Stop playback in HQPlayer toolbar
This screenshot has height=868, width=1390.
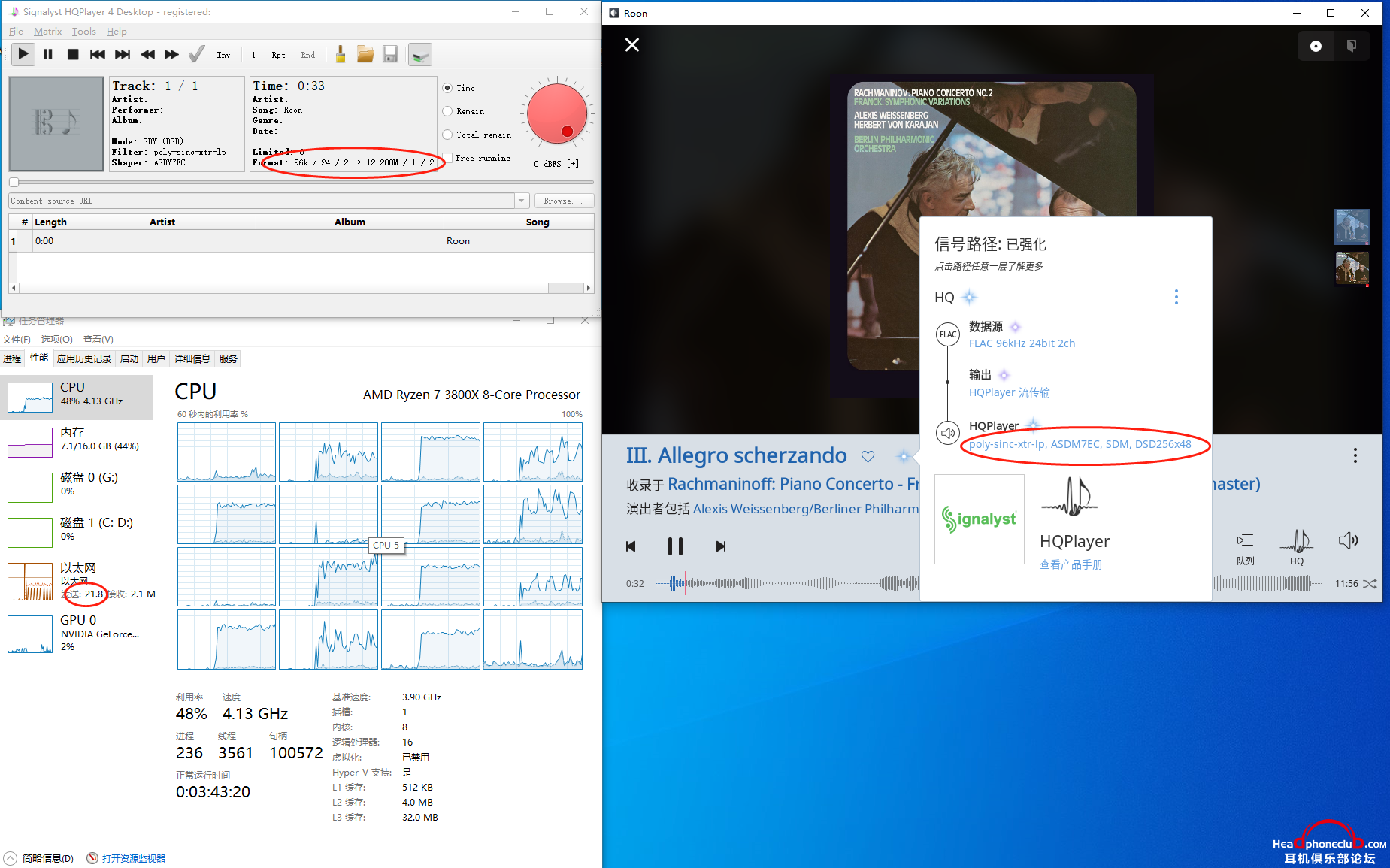point(73,54)
